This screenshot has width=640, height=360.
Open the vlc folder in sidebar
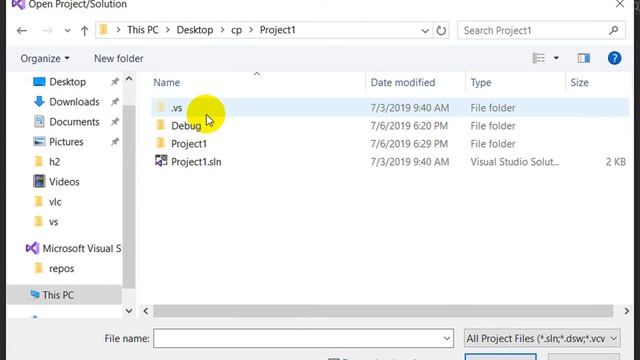coord(55,202)
